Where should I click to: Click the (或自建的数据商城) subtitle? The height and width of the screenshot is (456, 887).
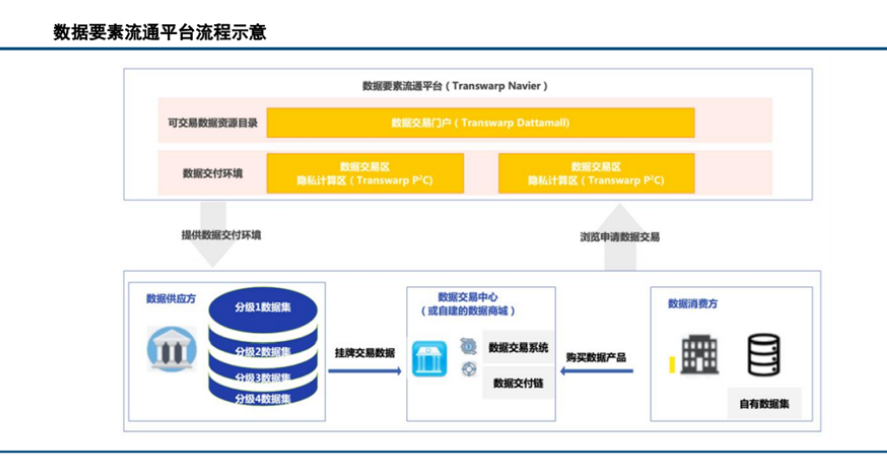click(x=468, y=311)
